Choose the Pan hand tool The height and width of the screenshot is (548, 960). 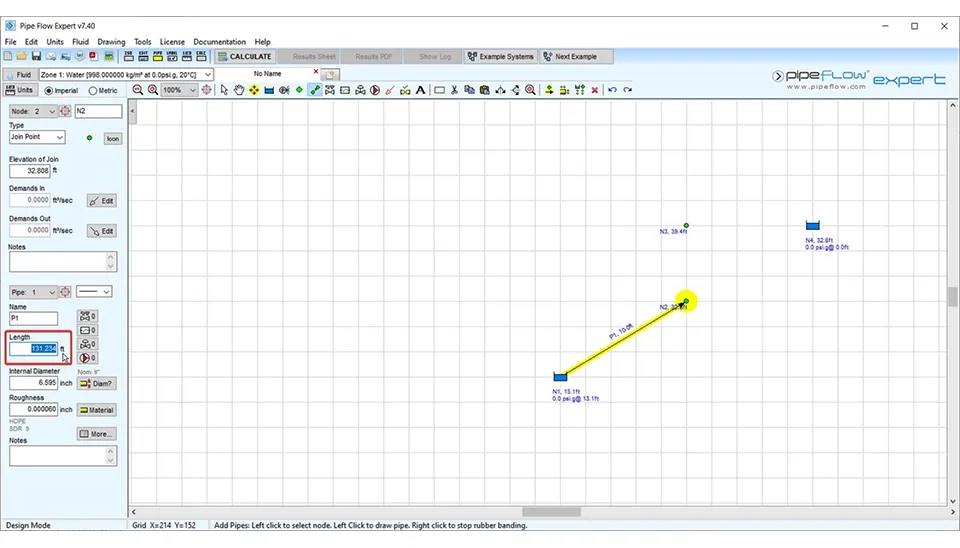click(x=239, y=90)
